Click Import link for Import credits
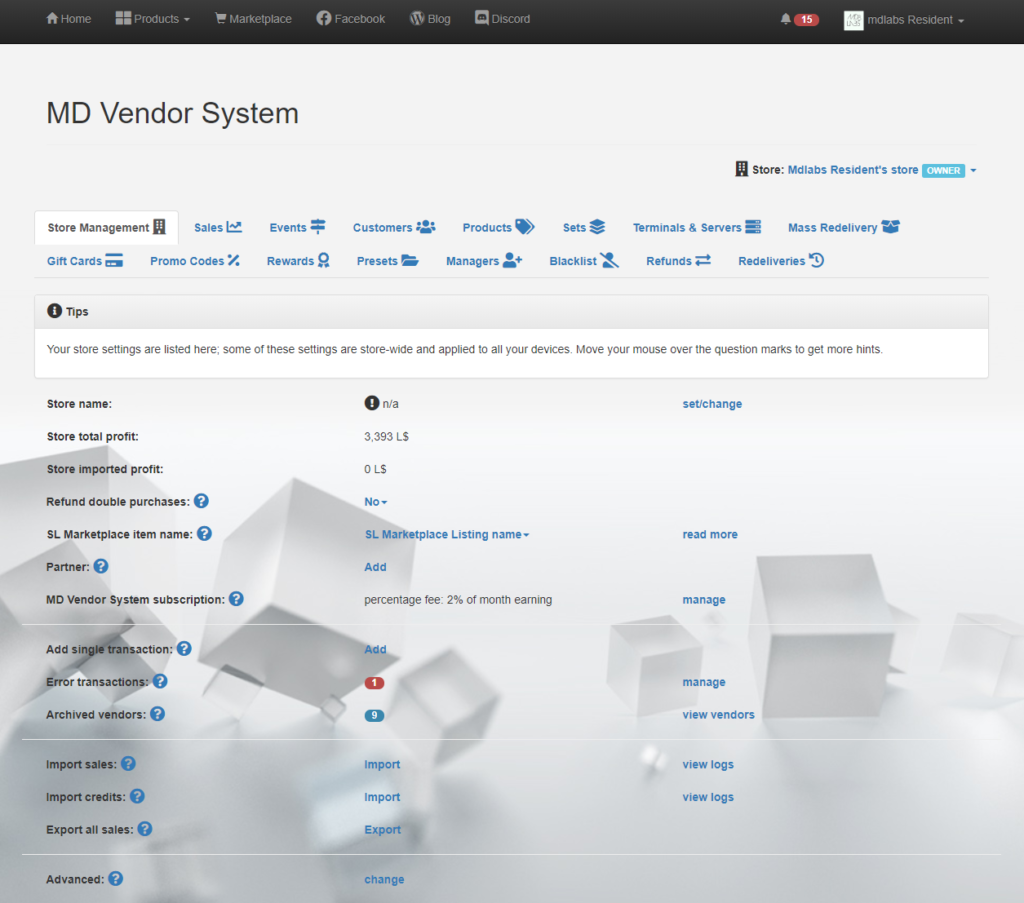The width and height of the screenshot is (1024, 903). click(x=382, y=797)
